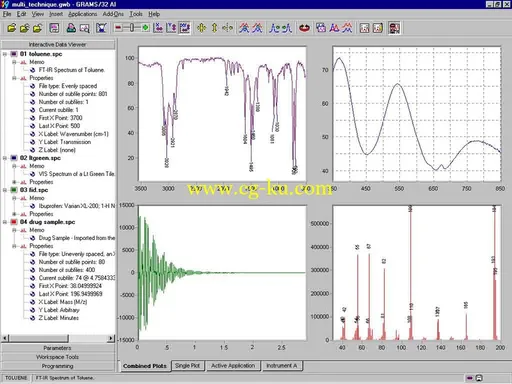Click the X-axis scaling toolbar icon

[158, 28]
